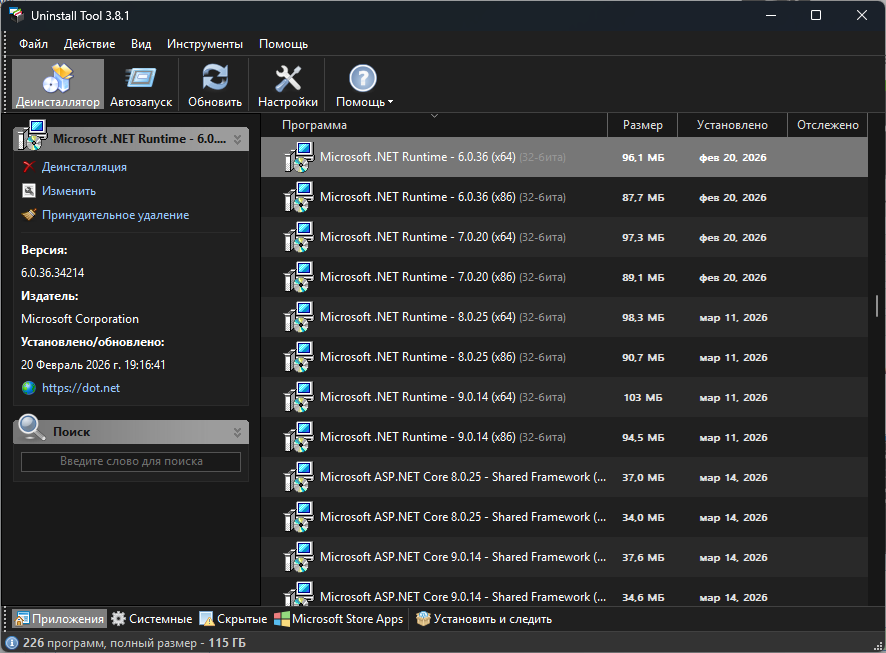Switch to the Скрытые tab
This screenshot has width=886, height=653.
pyautogui.click(x=233, y=619)
